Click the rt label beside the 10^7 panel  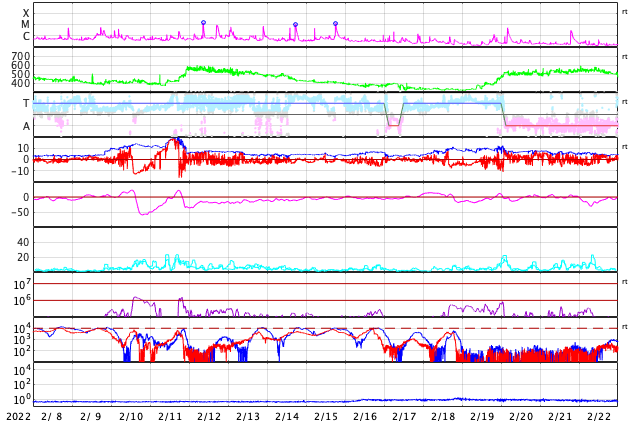coord(625,281)
